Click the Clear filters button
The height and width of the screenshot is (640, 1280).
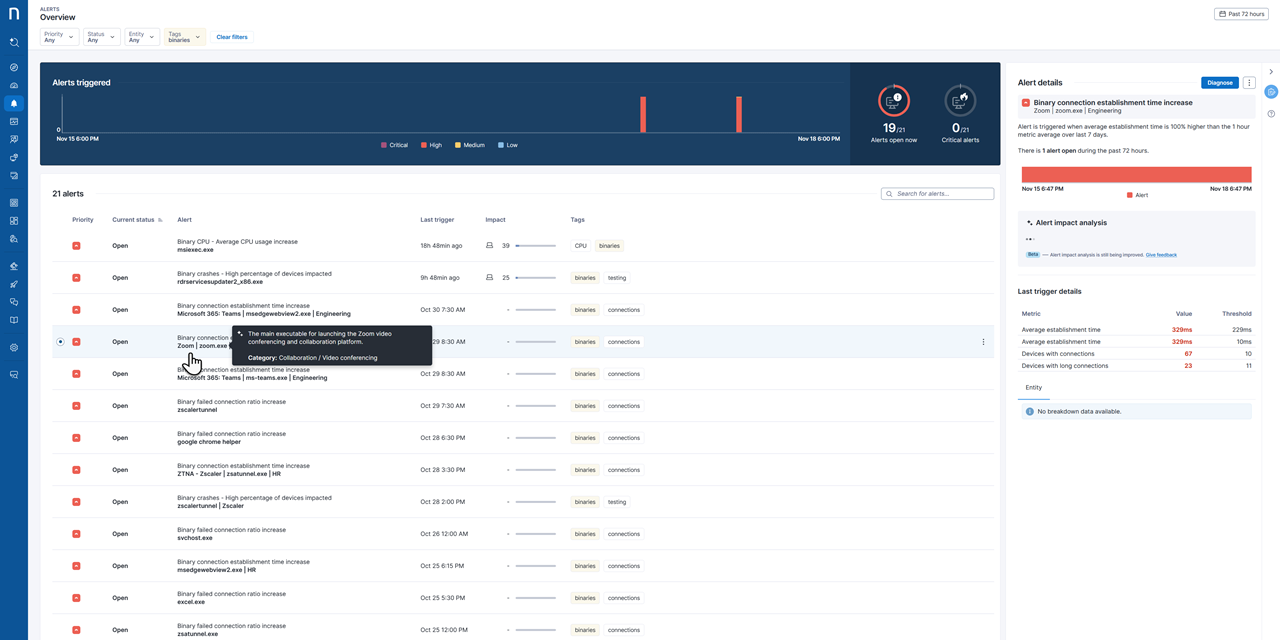[x=231, y=37]
